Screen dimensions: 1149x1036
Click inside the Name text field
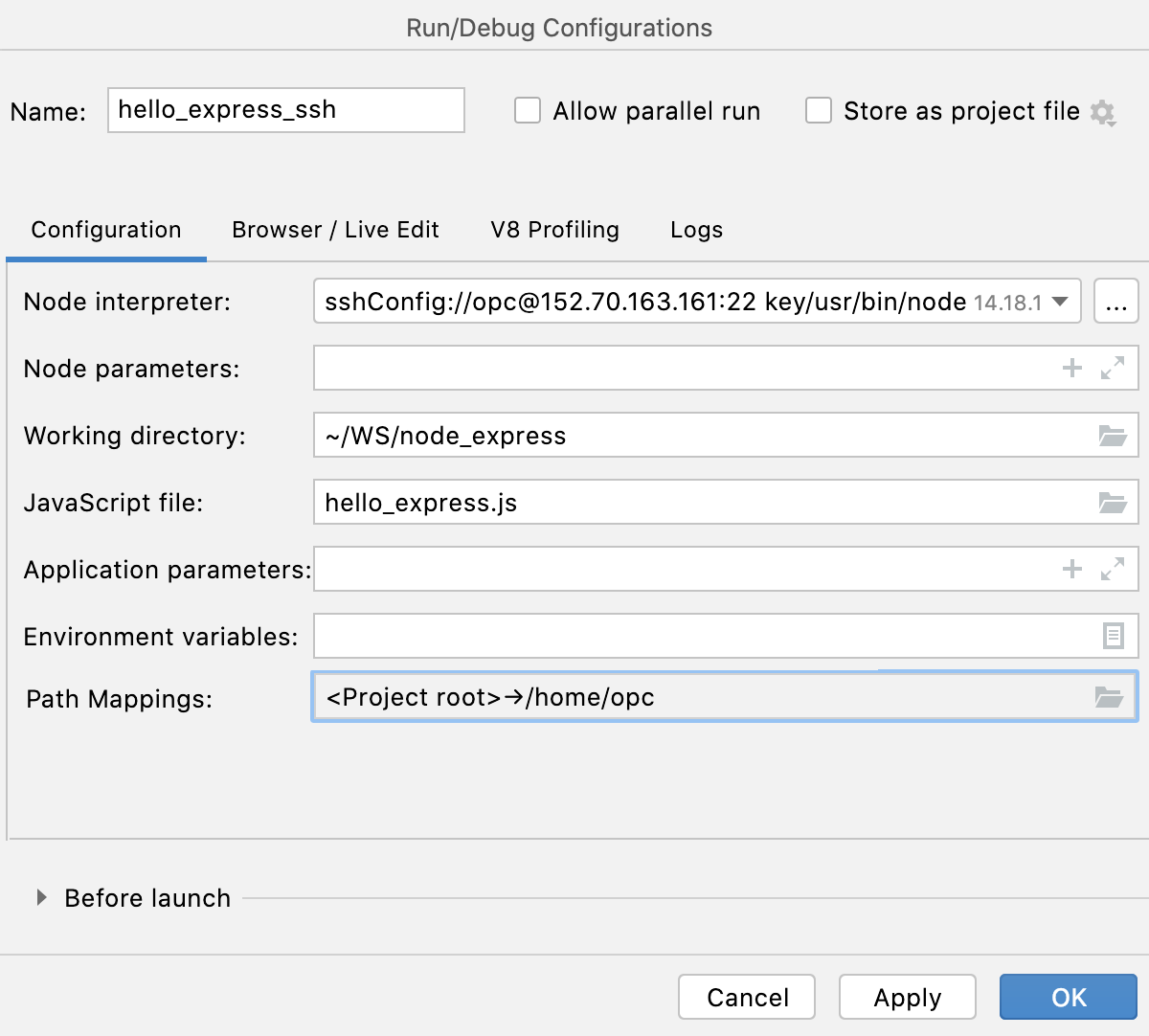(x=285, y=110)
